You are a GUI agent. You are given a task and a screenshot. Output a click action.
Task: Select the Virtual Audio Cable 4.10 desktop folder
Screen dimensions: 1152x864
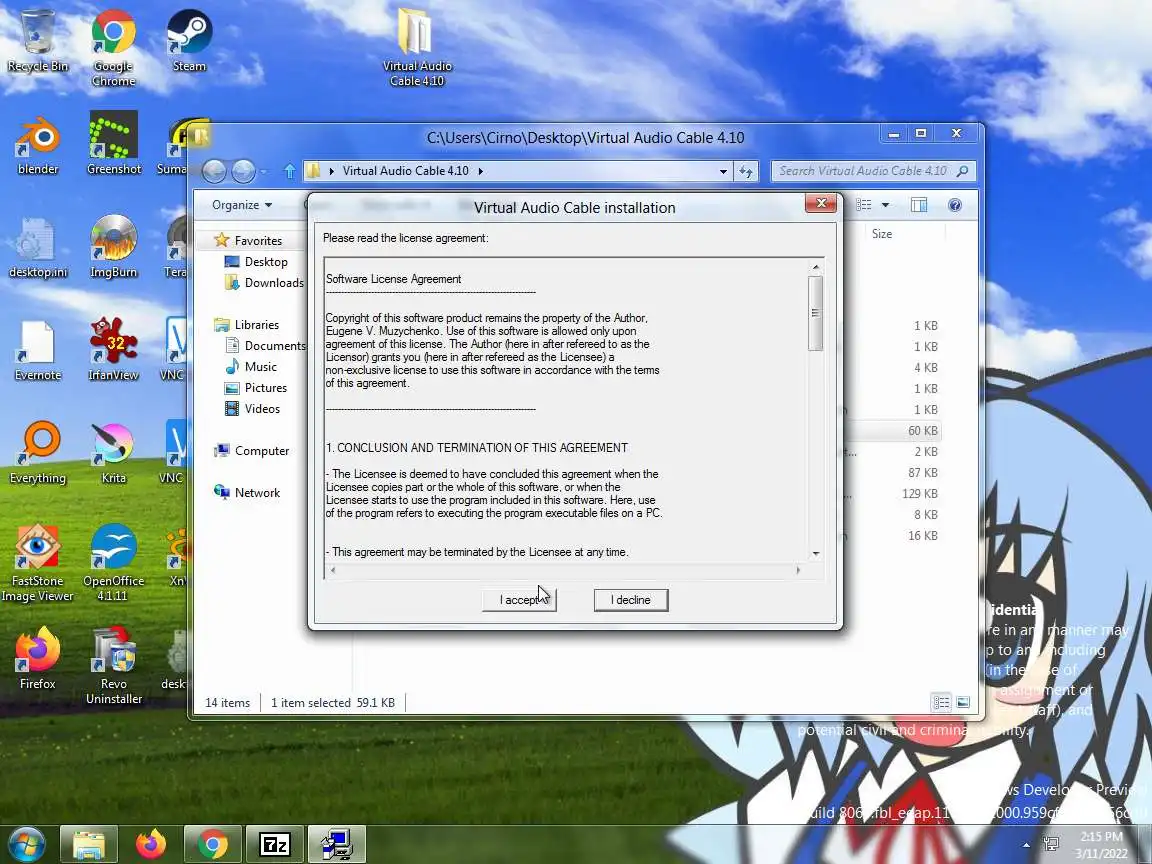click(x=417, y=47)
